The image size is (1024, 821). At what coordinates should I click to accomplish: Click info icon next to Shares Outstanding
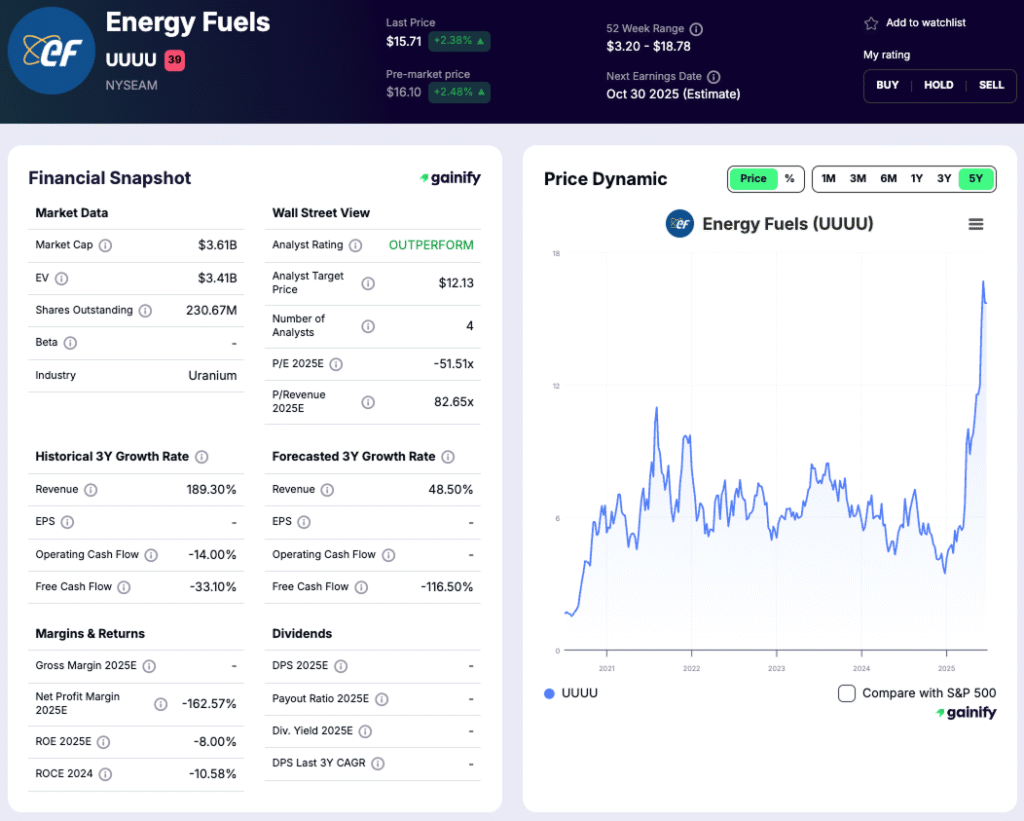145,311
